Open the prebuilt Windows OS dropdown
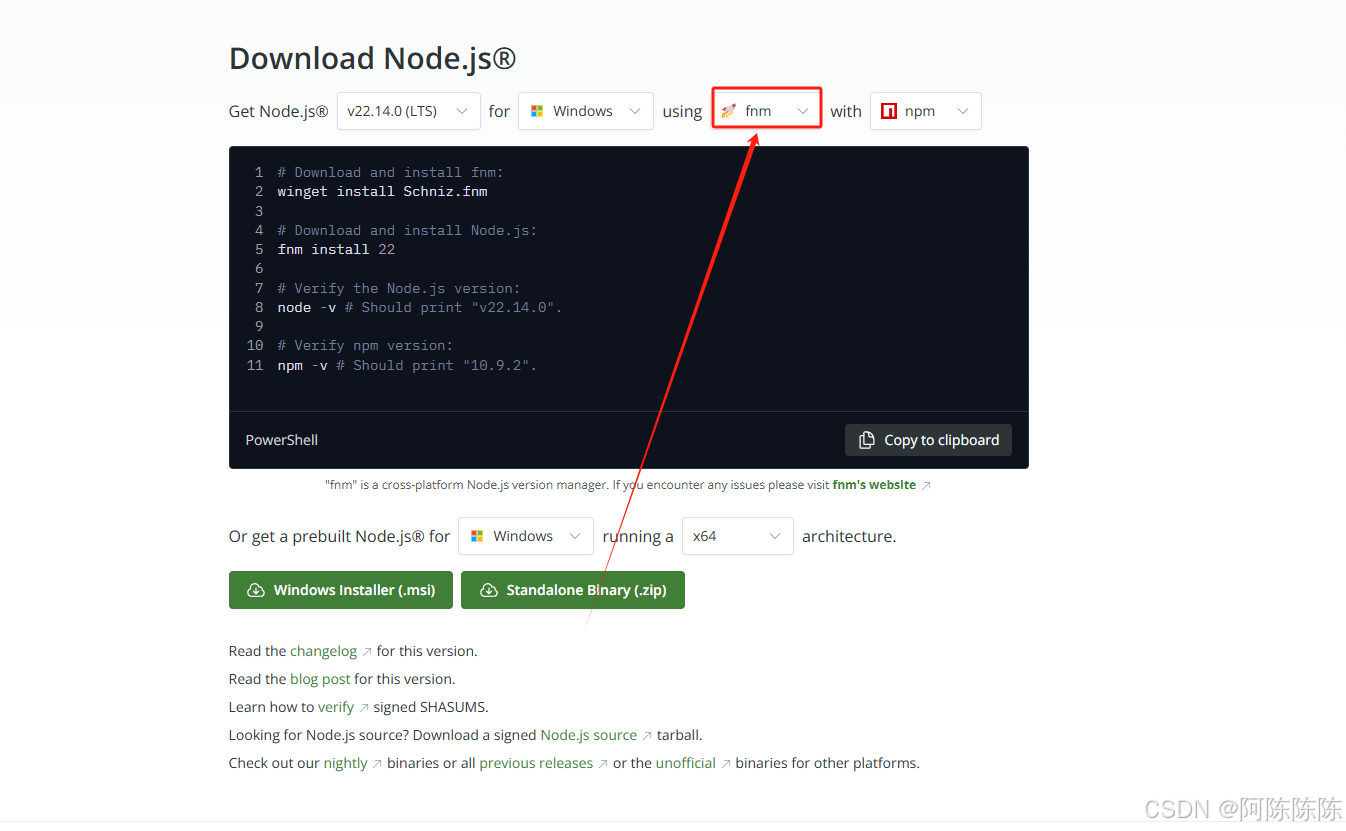This screenshot has height=831, width=1346. pyautogui.click(x=526, y=536)
